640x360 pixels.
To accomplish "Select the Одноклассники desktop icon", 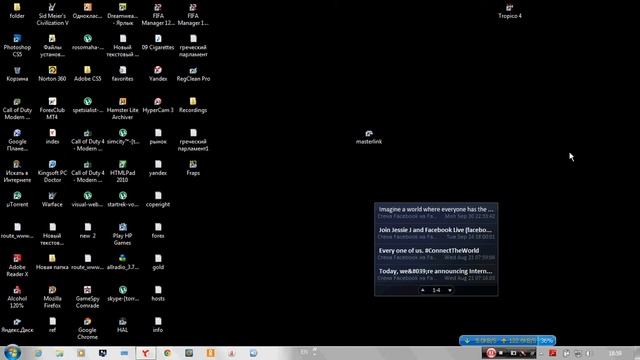I will [87, 11].
